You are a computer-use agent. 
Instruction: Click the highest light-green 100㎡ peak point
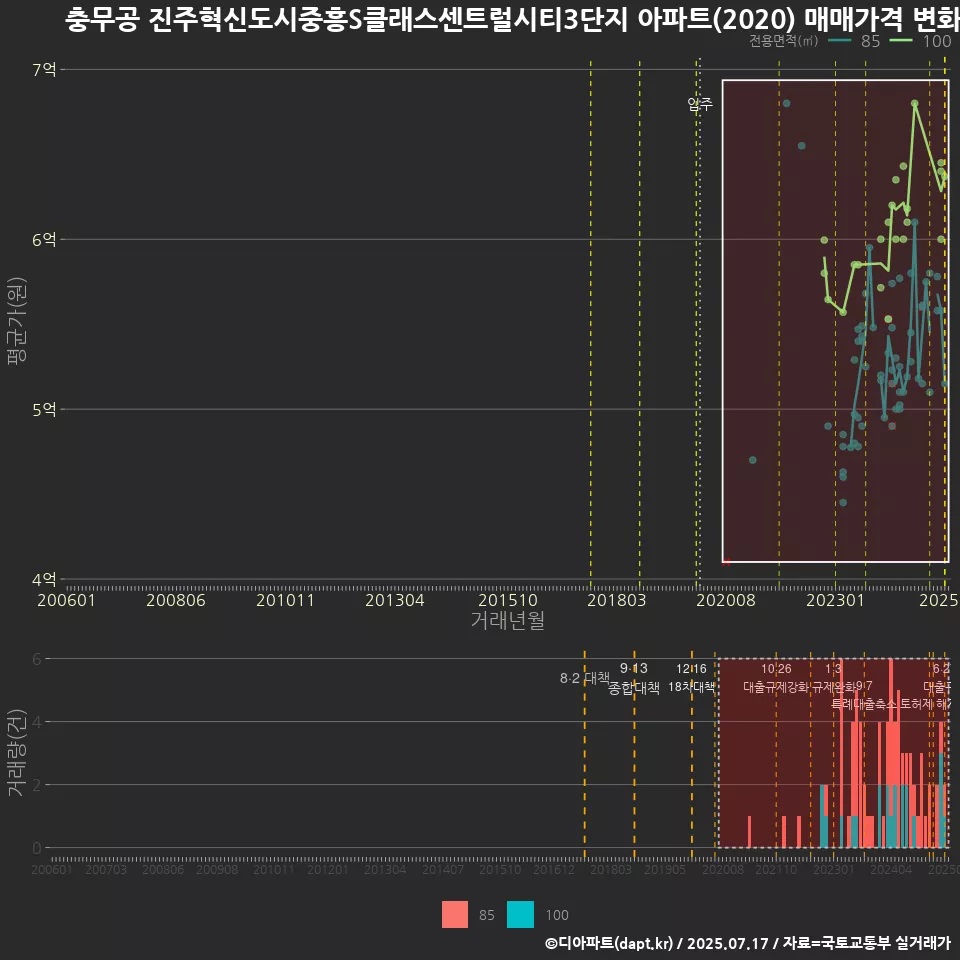click(915, 104)
